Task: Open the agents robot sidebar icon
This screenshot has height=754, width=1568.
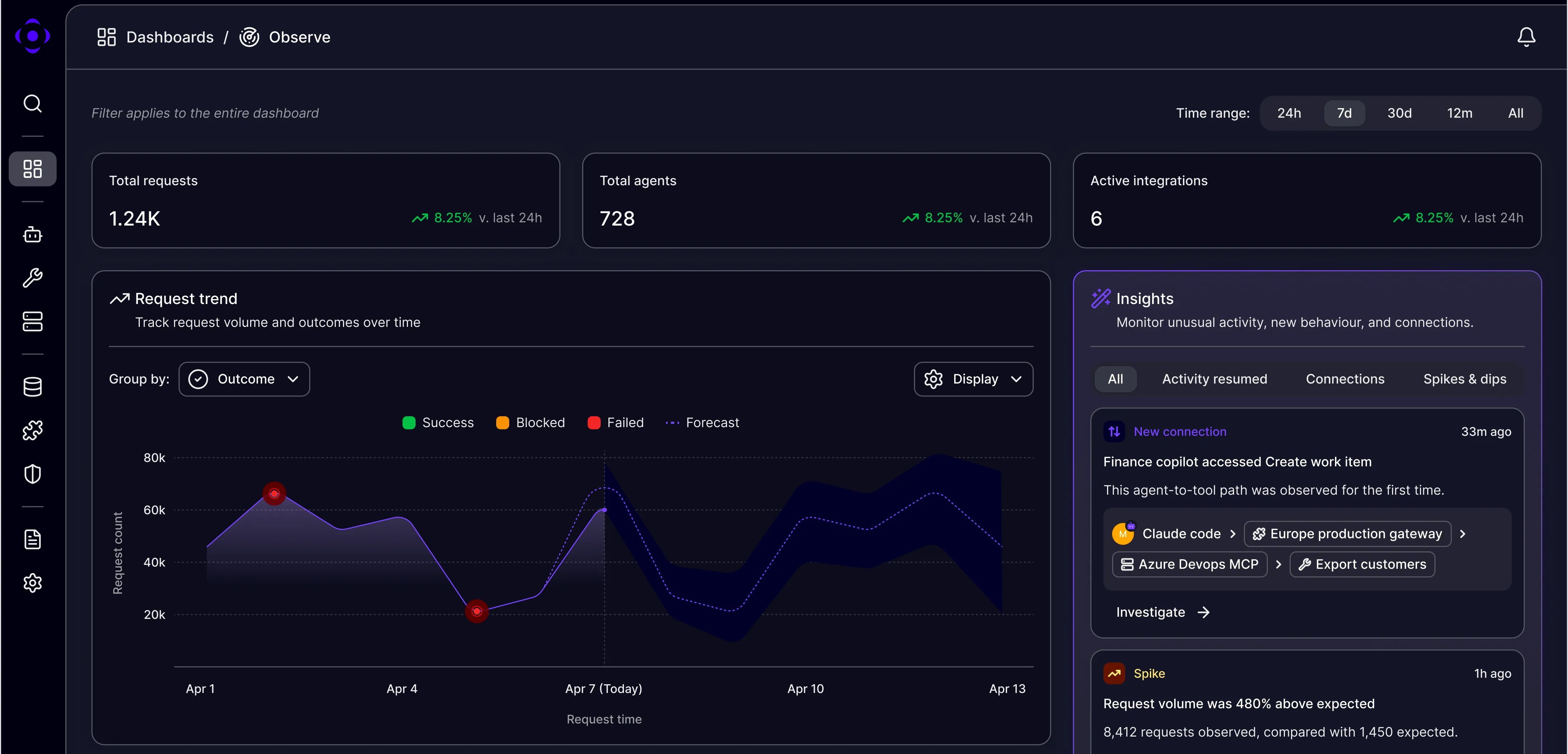Action: 33,235
